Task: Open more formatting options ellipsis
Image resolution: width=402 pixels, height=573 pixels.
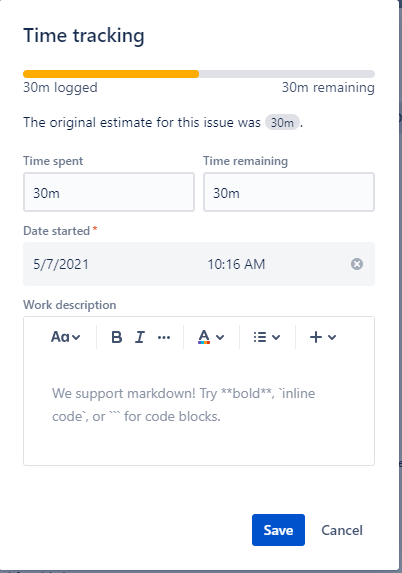Action: pos(164,337)
